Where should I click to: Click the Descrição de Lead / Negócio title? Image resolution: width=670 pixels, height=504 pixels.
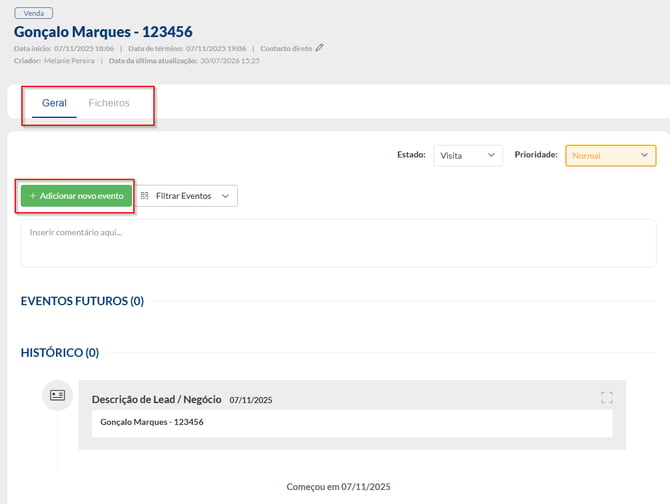tap(156, 399)
